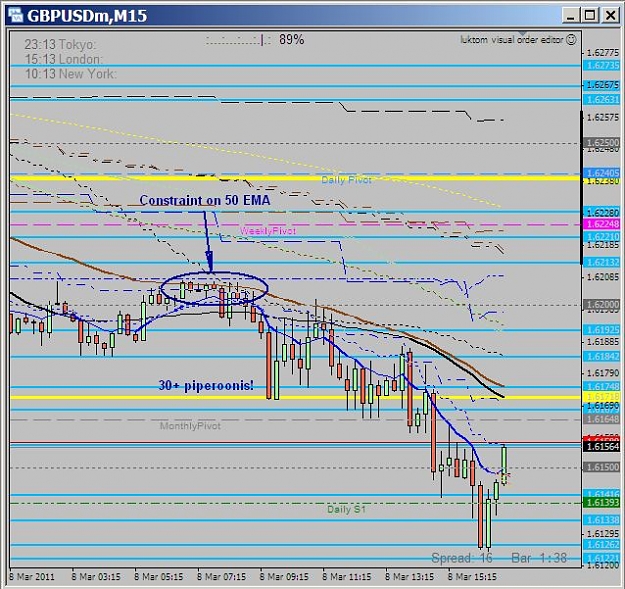Image resolution: width=625 pixels, height=589 pixels.
Task: Select the '23:13 Tokyo:' clock label
Action: click(60, 44)
